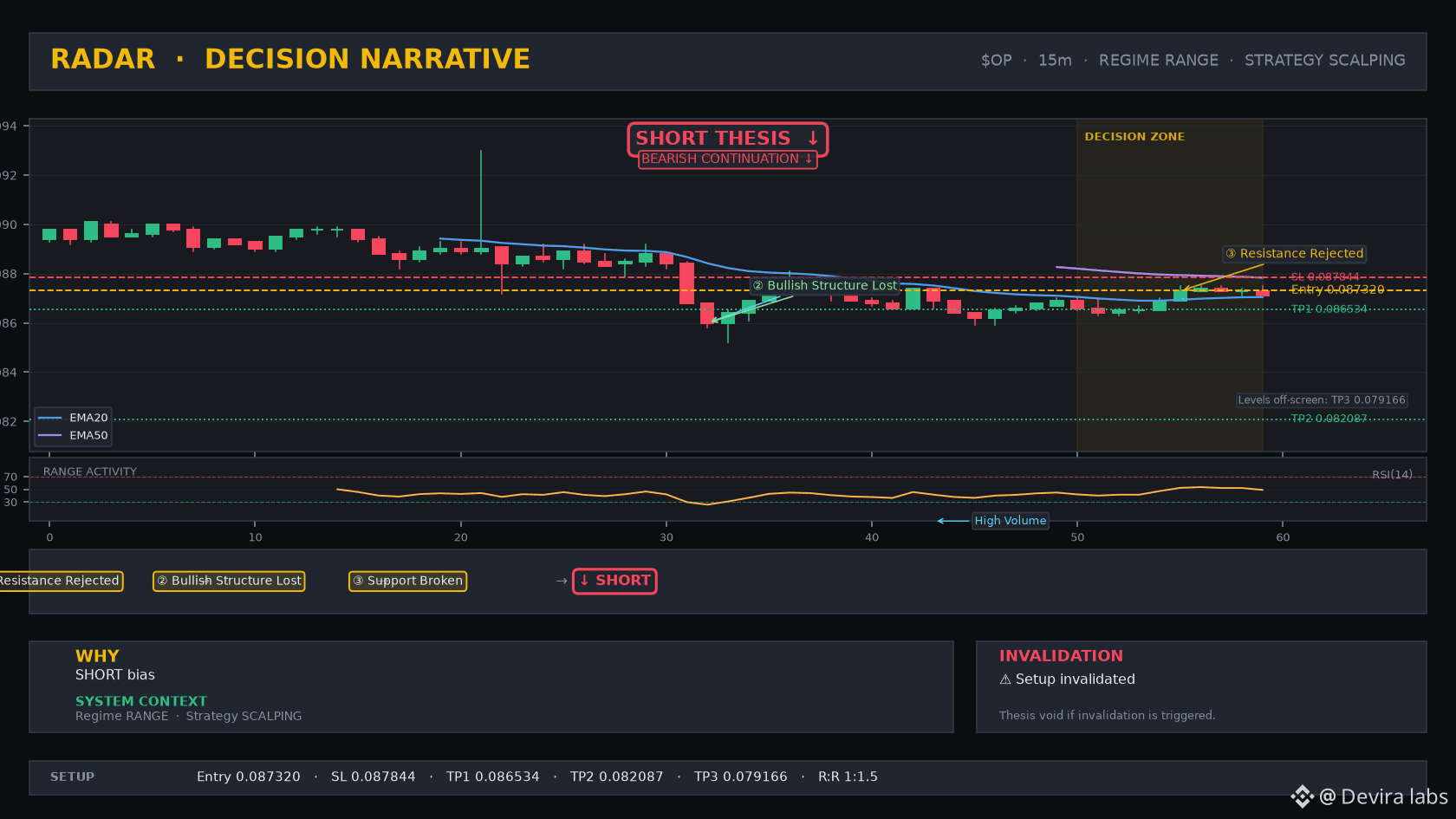Screen dimensions: 1456x819
Task: Click the x-axis tick labeled 20
Action: coord(461,537)
